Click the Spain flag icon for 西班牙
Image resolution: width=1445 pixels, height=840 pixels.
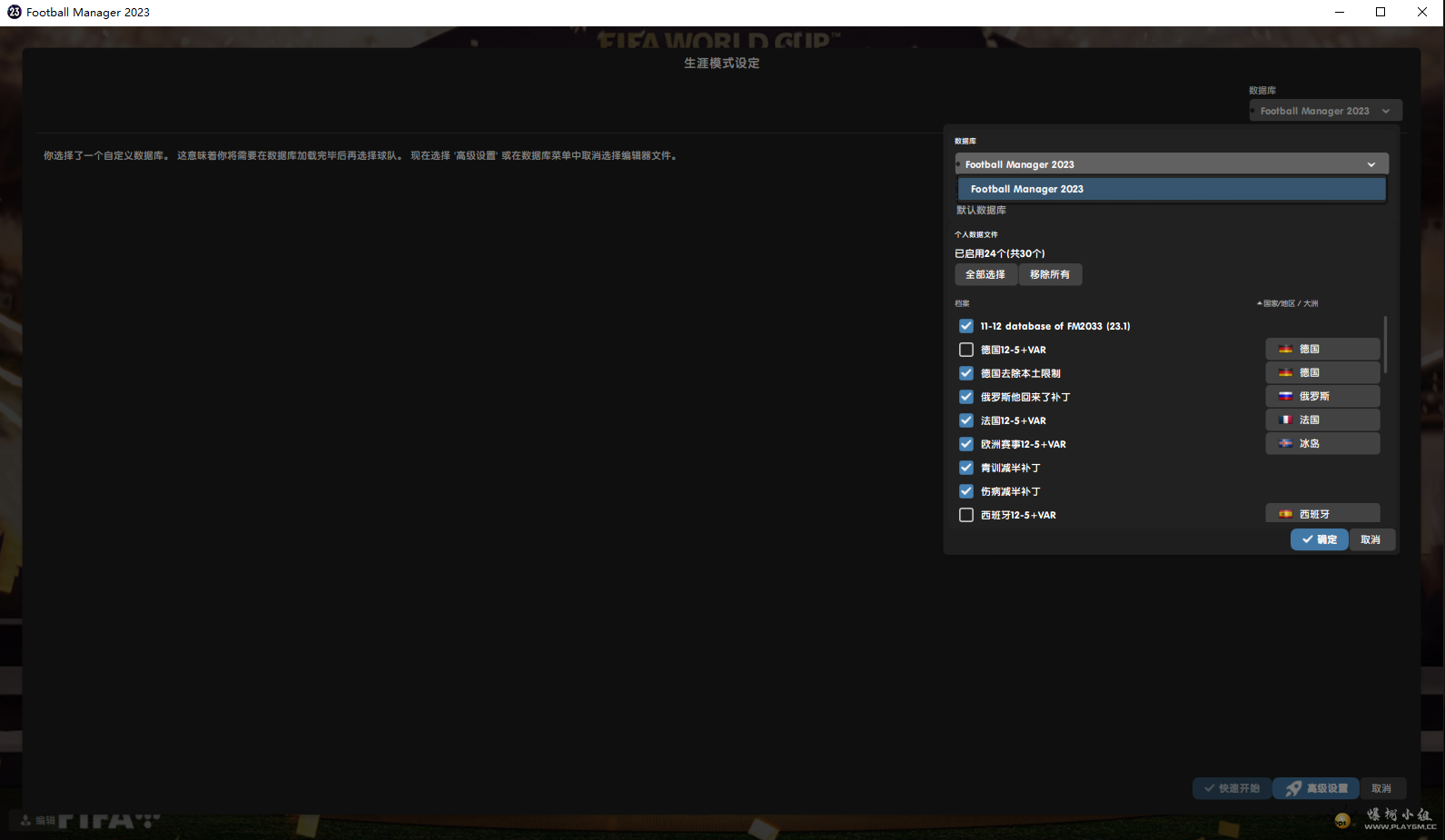(x=1285, y=514)
